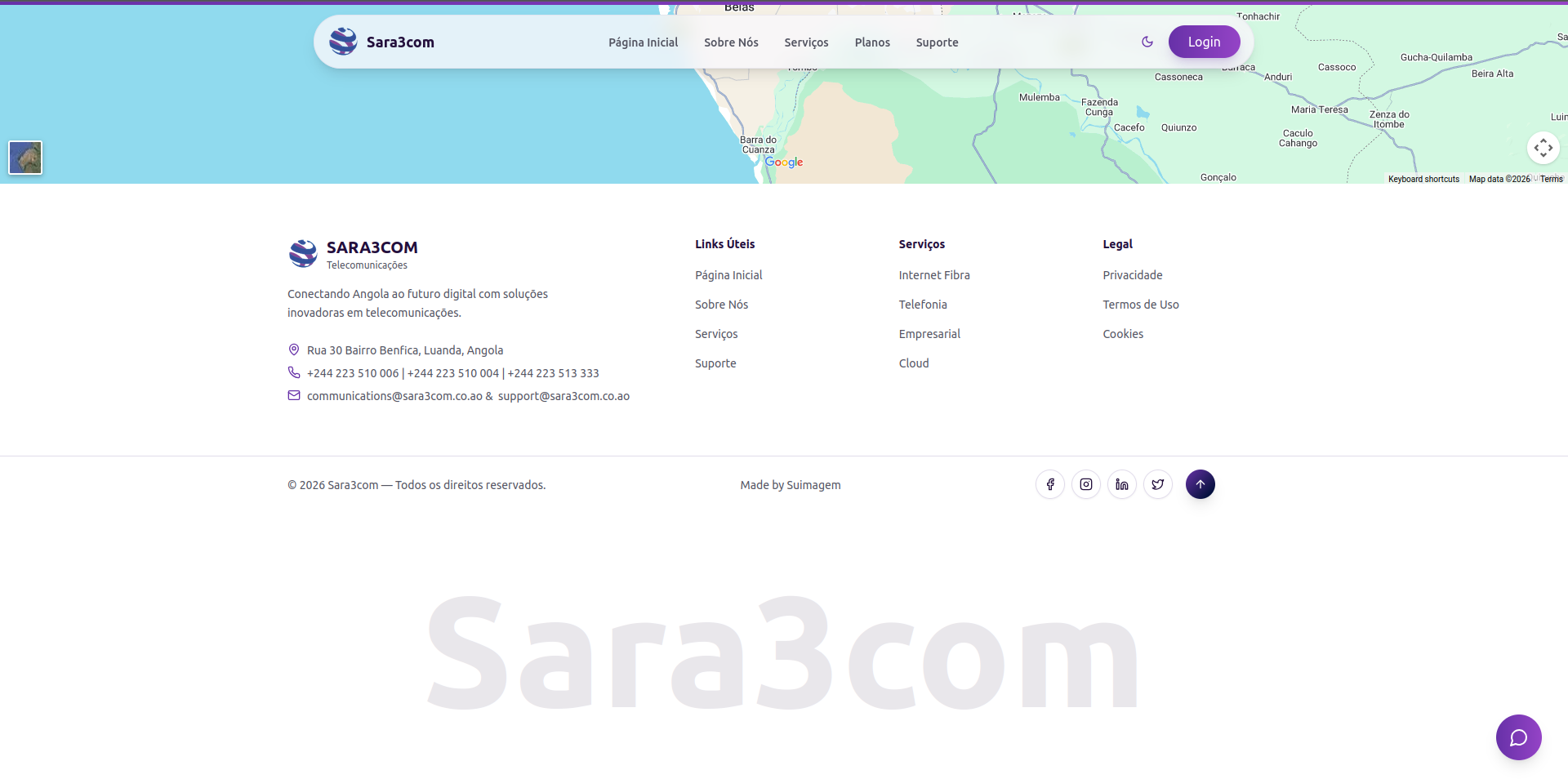Open footer Suporte link
The height and width of the screenshot is (779, 1568).
715,363
